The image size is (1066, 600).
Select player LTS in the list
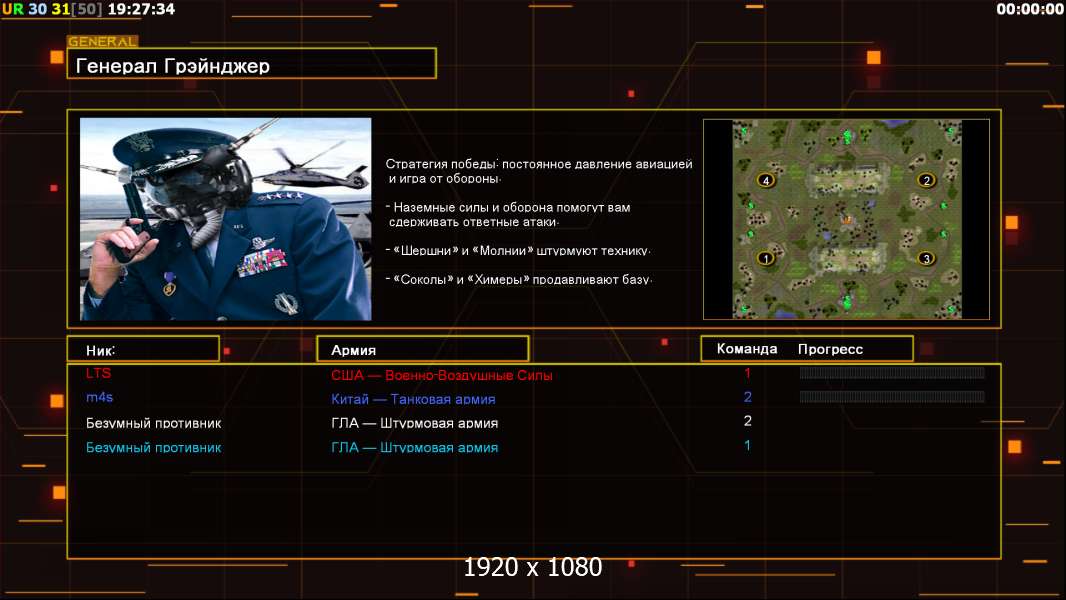99,373
